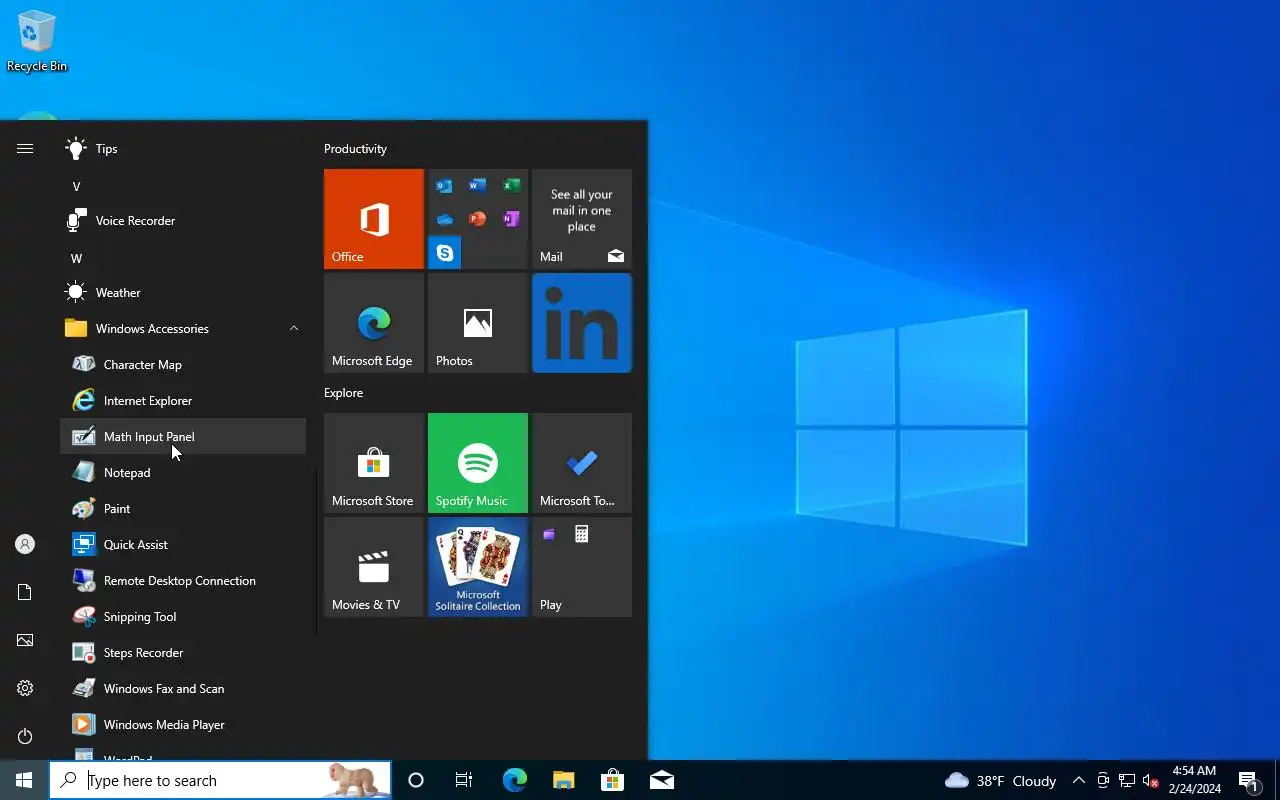Click the app list scrollbar thumb
1280x800 pixels.
[316, 552]
